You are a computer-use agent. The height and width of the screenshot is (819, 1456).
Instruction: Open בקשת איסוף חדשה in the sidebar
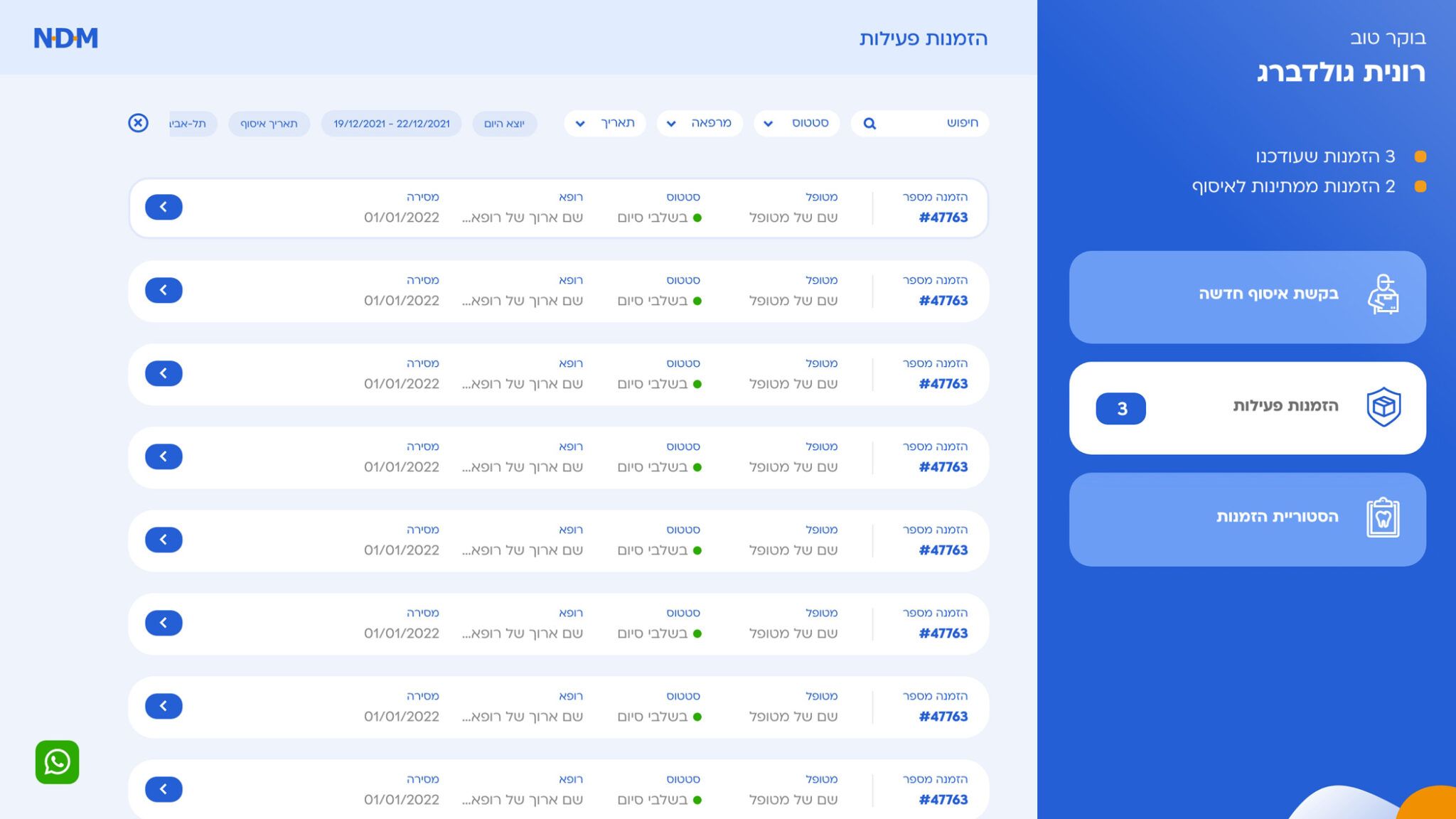(x=1248, y=297)
